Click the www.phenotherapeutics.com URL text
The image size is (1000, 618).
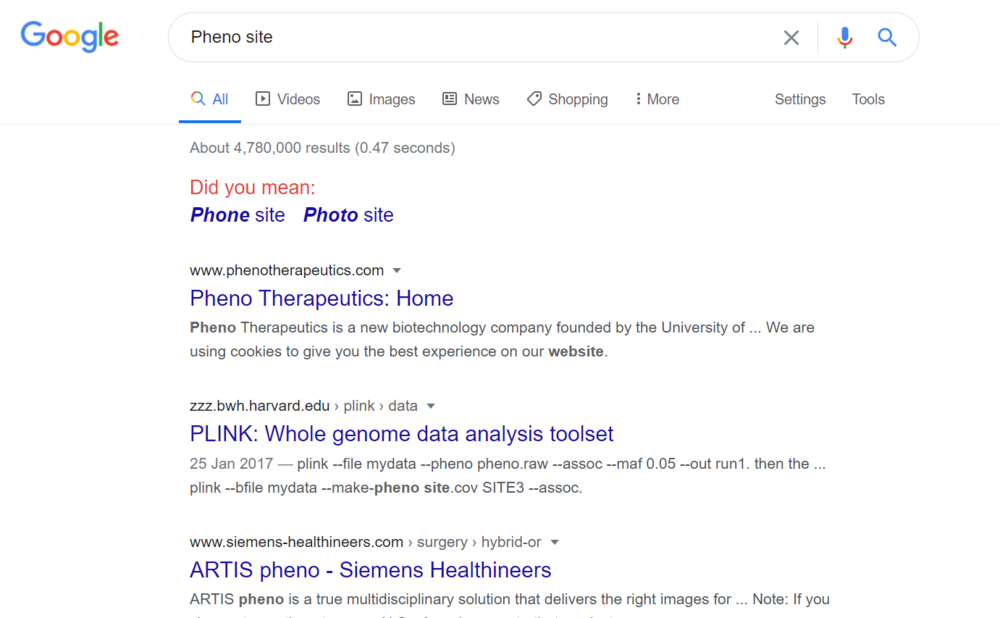click(286, 270)
